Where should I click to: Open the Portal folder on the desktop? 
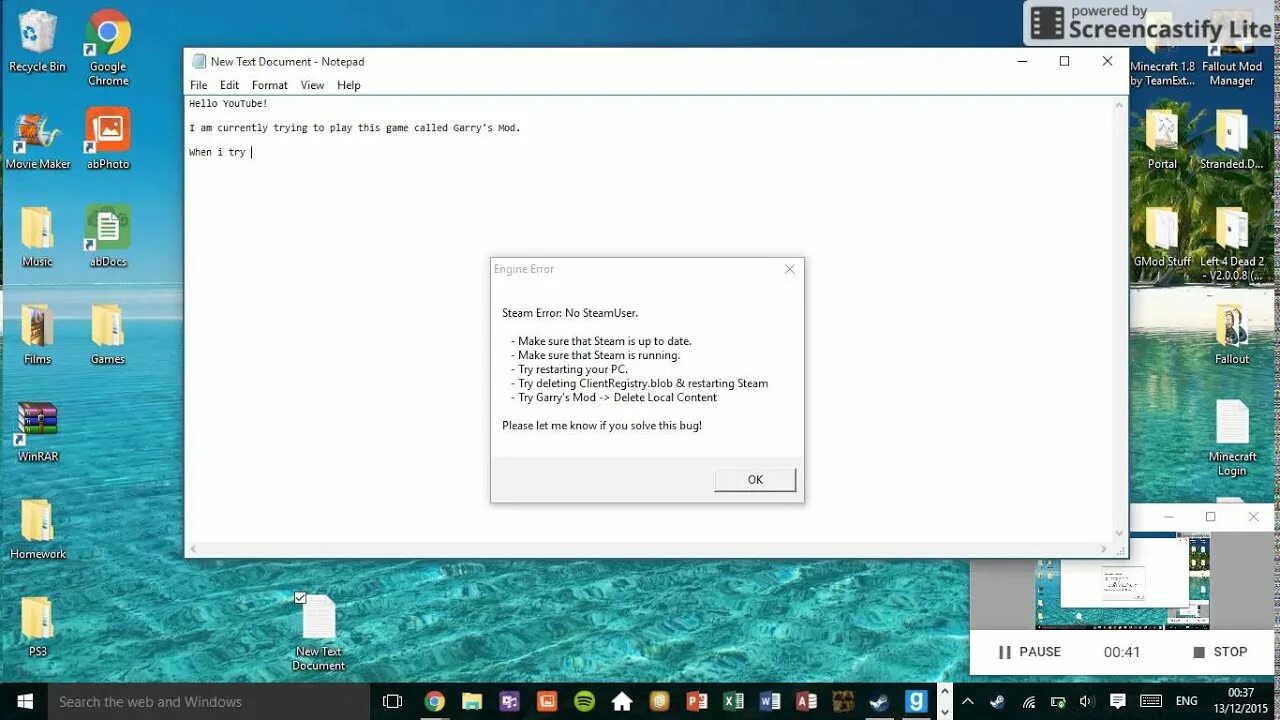coord(1162,139)
